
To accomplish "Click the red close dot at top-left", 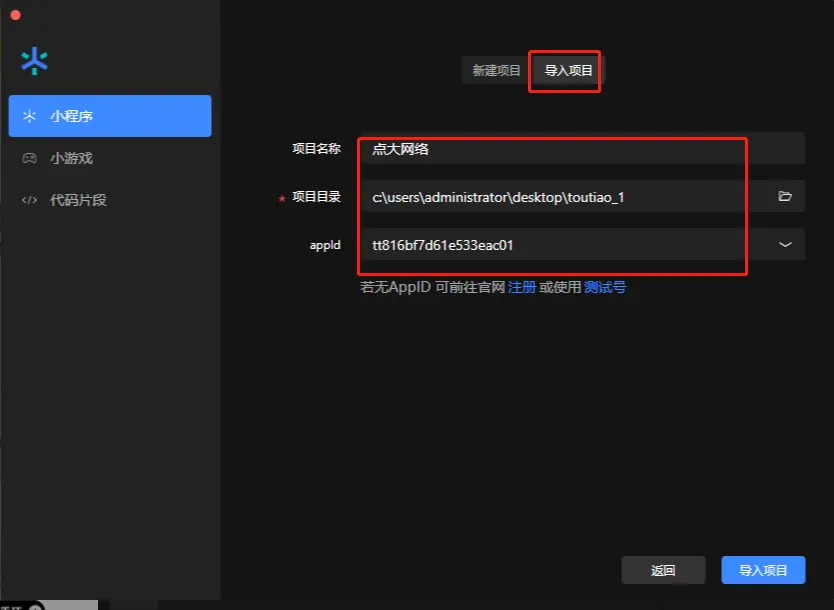I will click(15, 15).
